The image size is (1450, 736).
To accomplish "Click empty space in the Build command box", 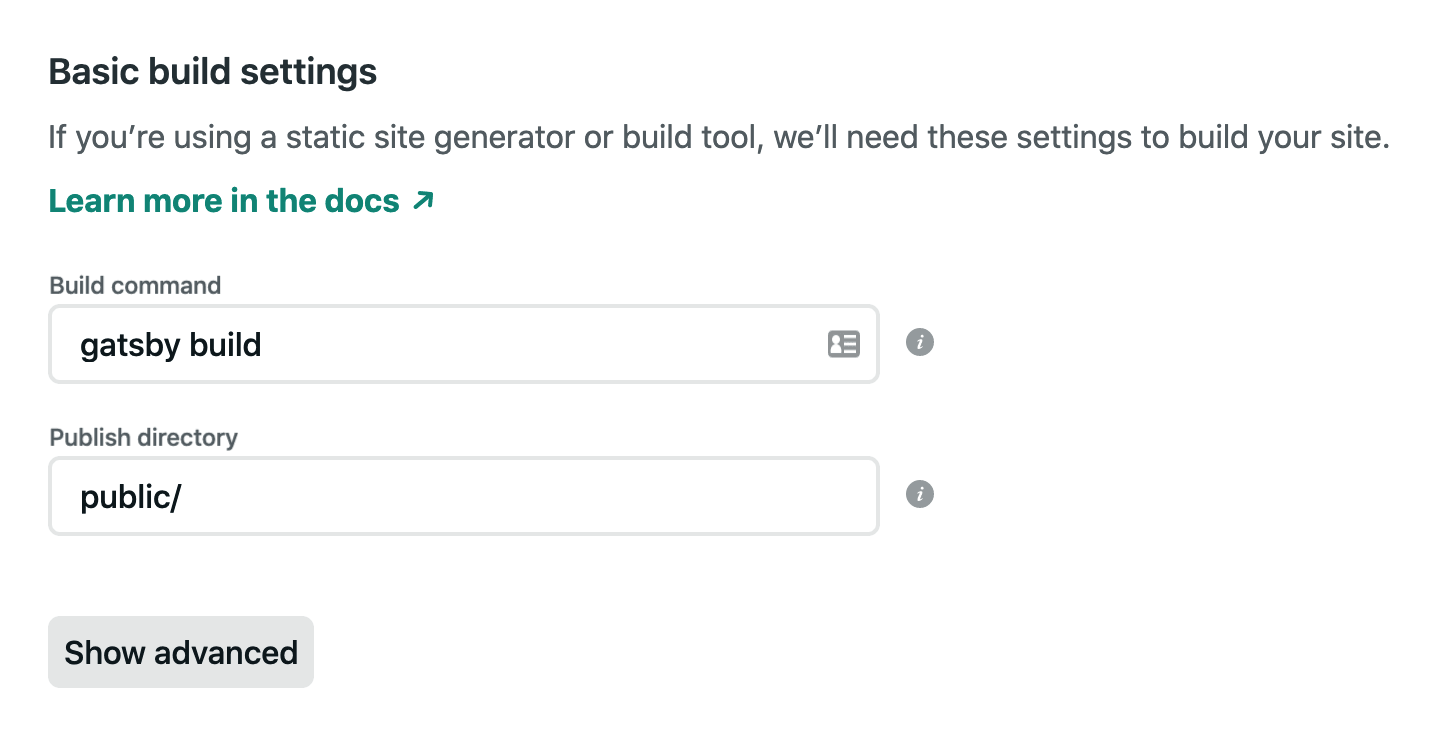I will [540, 344].
